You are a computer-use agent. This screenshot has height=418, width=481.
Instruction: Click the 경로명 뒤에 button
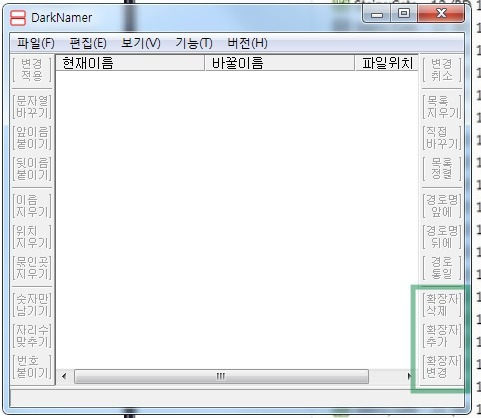(x=442, y=237)
